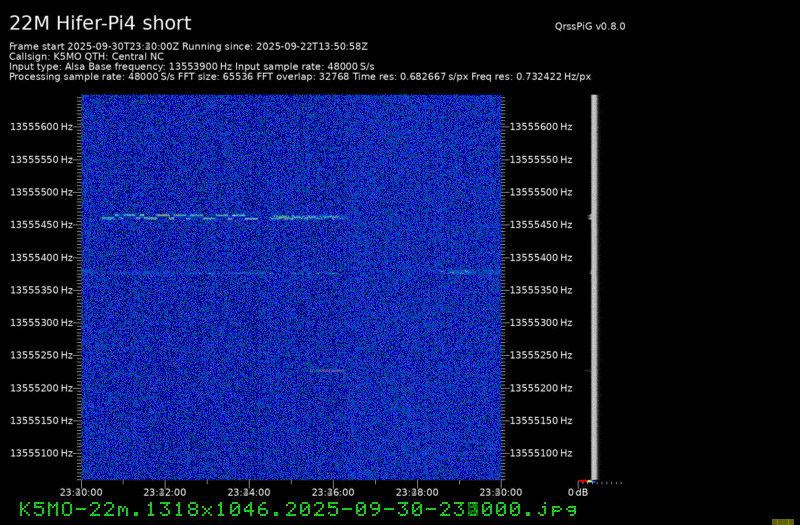
Task: Click the faint horizontal line near 13555375 Hz
Action: click(x=200, y=271)
